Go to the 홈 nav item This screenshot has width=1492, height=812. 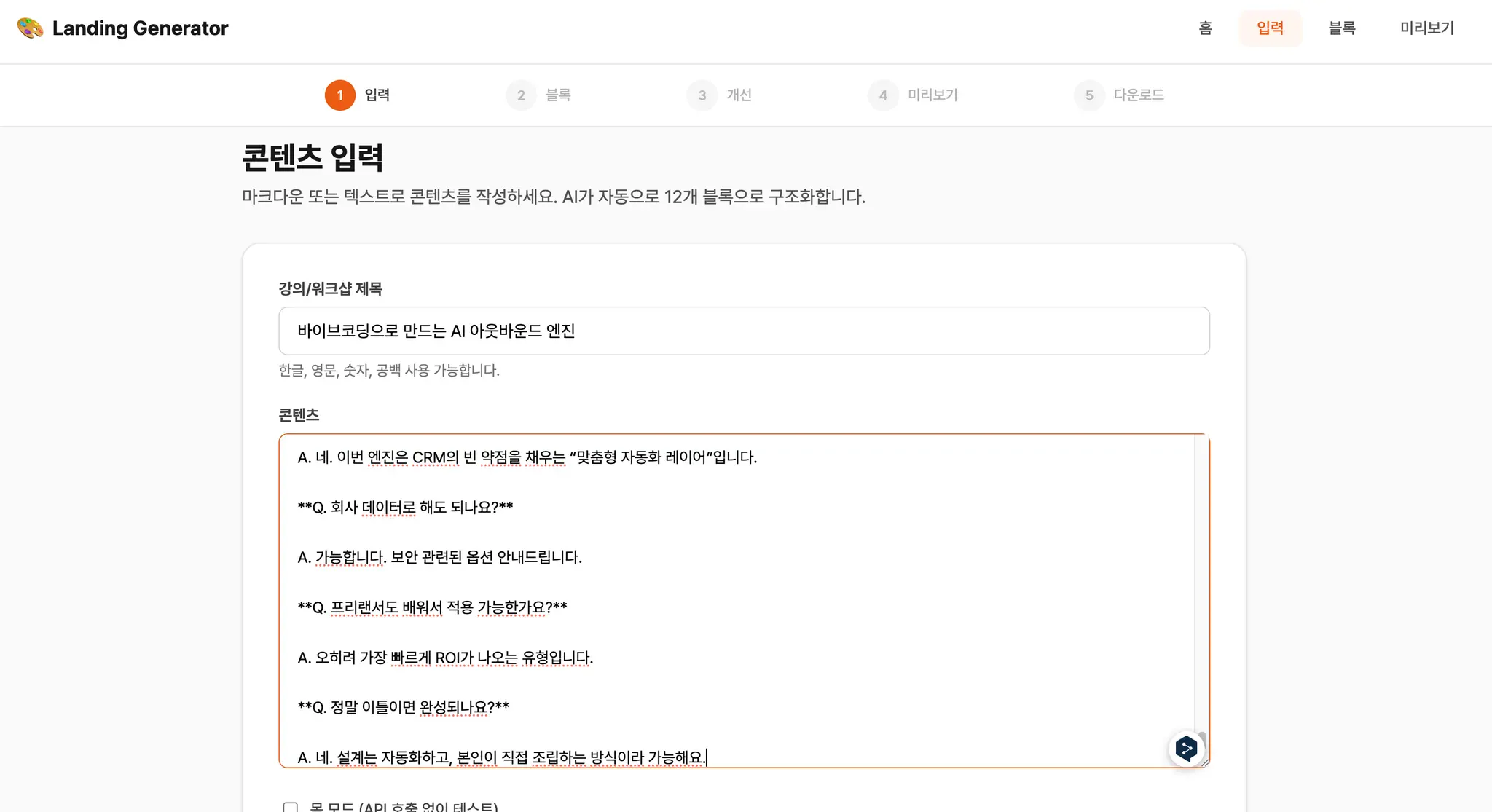(1205, 28)
